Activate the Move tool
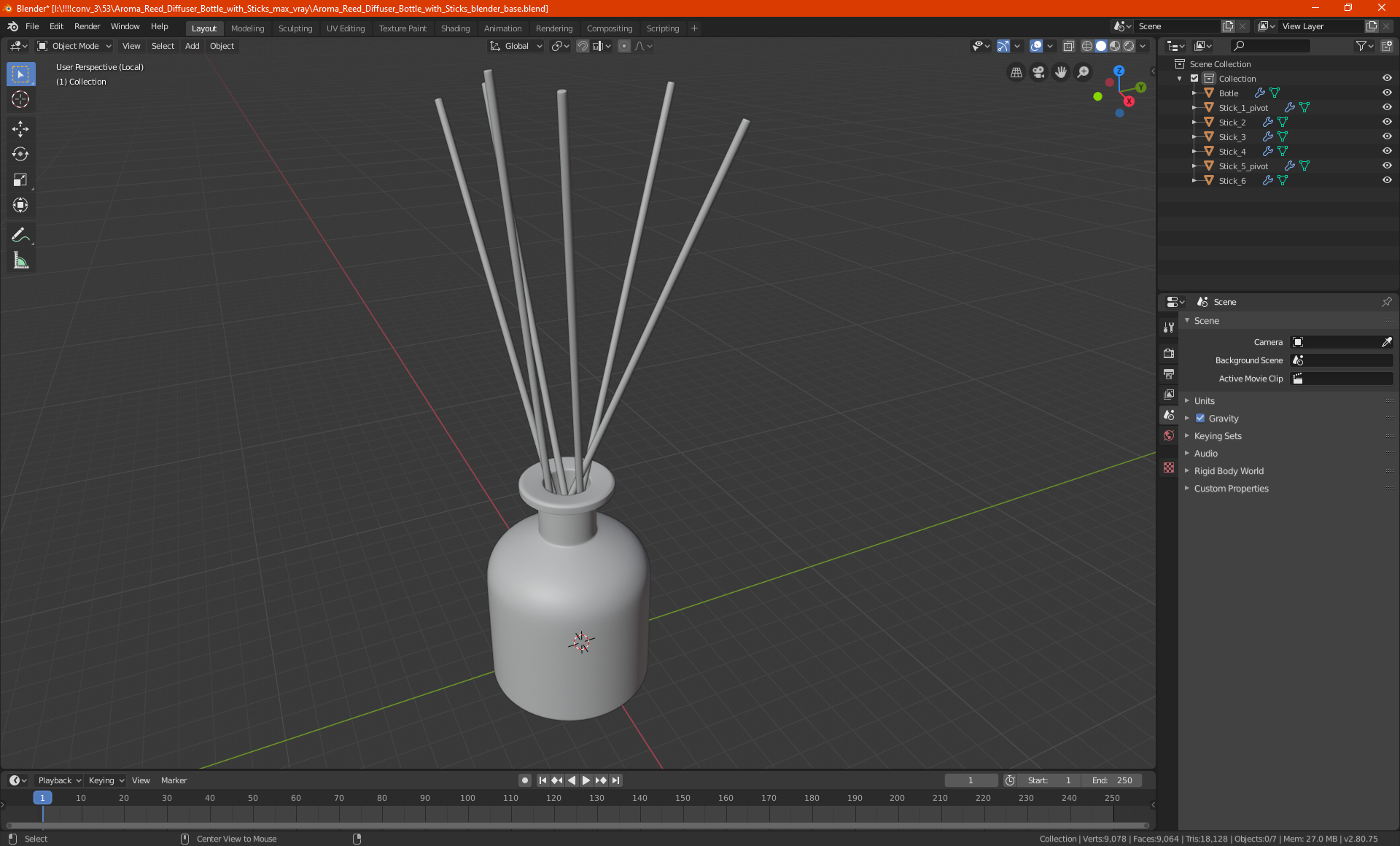 pos(20,129)
